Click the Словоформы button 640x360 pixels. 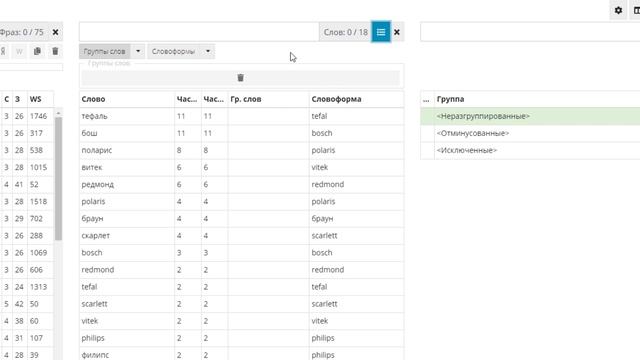coord(174,51)
